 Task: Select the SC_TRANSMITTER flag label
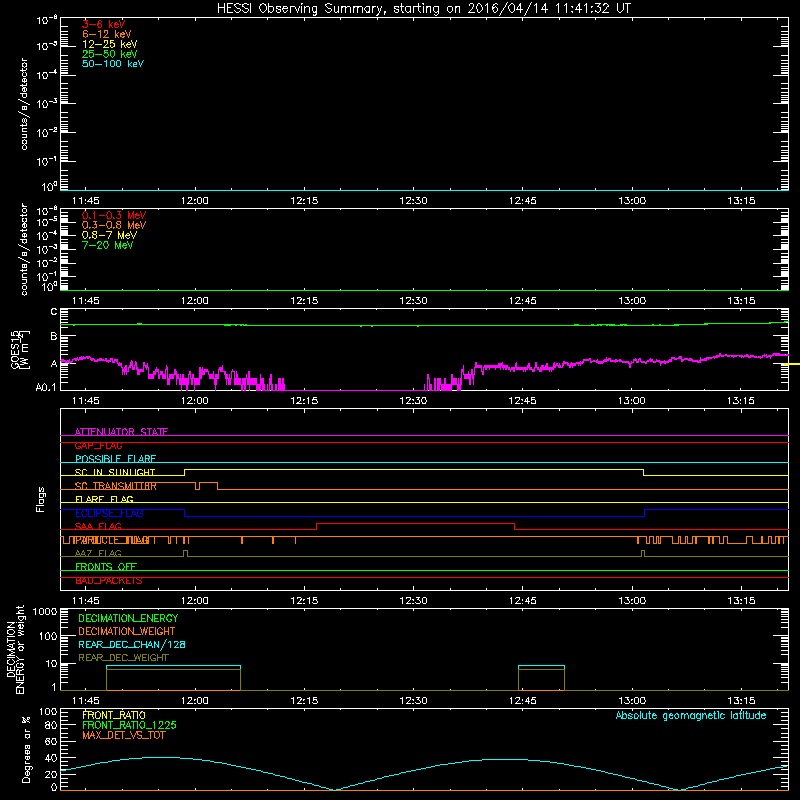[115, 486]
